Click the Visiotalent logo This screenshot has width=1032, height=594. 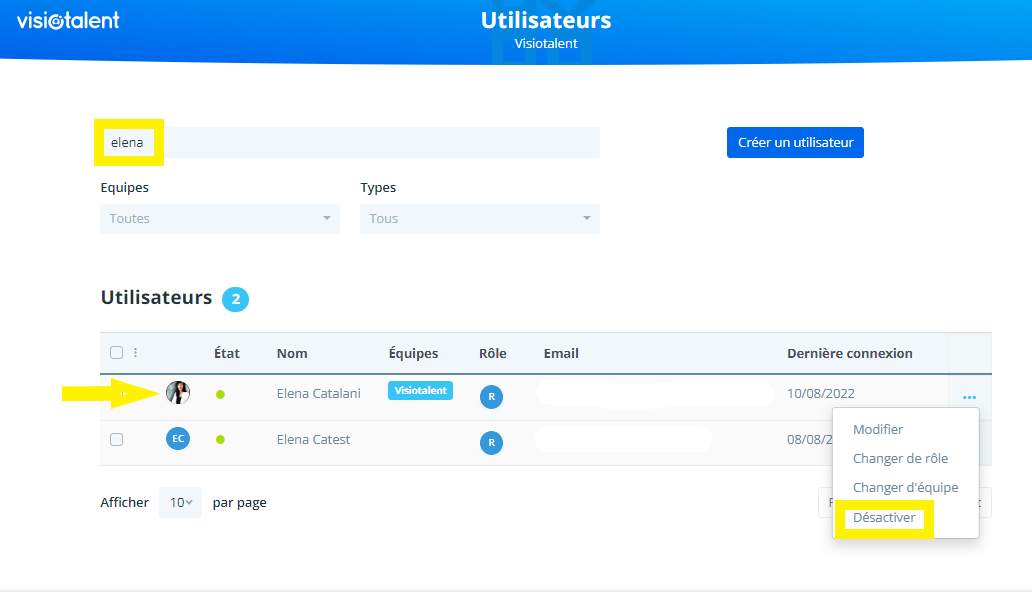pos(68,20)
